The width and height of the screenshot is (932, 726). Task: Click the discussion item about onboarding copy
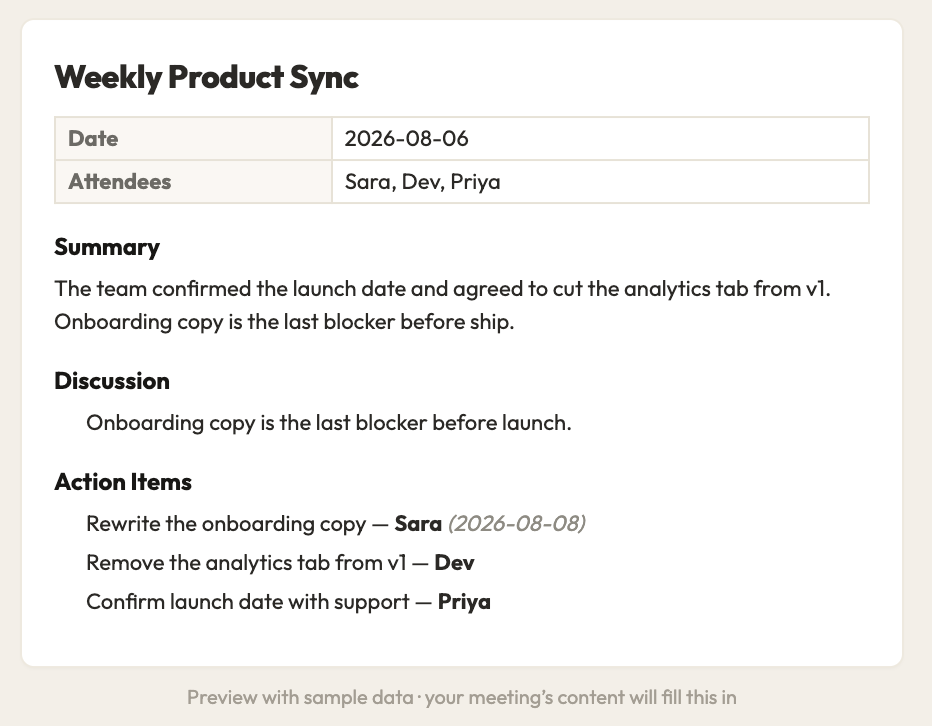pyautogui.click(x=329, y=423)
